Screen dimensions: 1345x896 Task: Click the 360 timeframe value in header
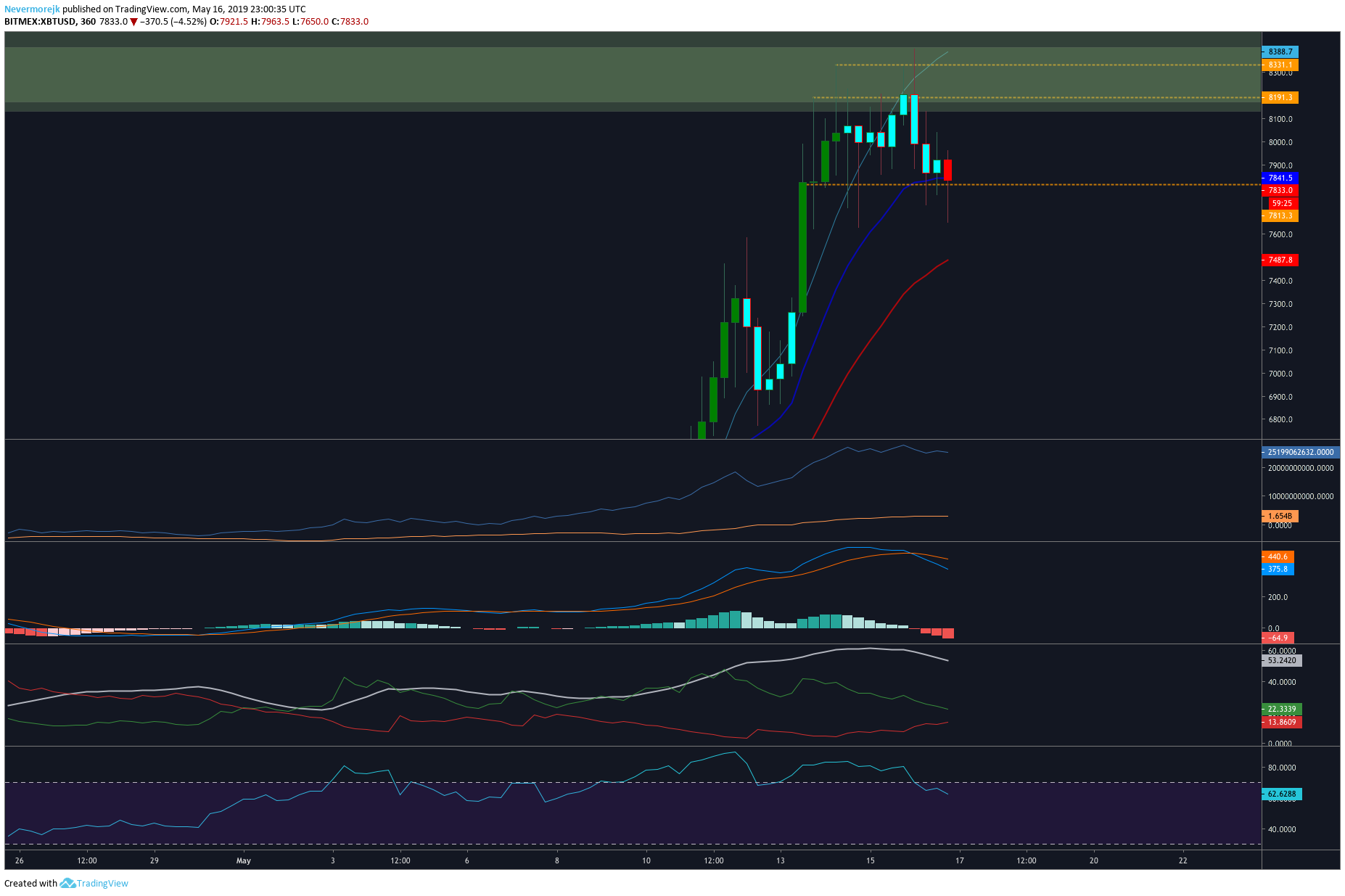coord(88,22)
